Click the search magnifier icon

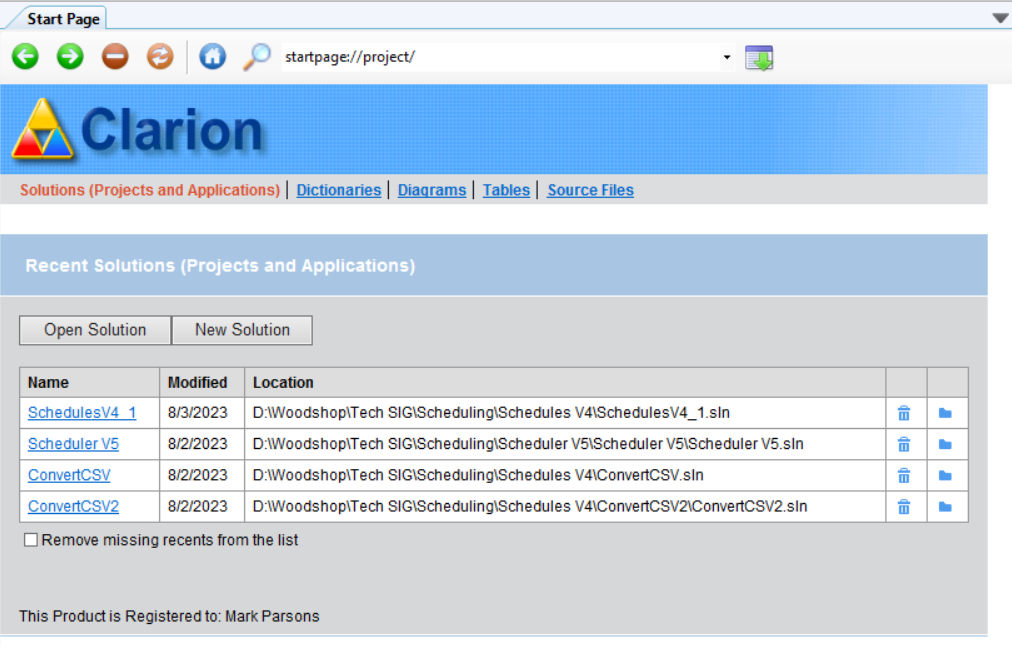point(257,56)
